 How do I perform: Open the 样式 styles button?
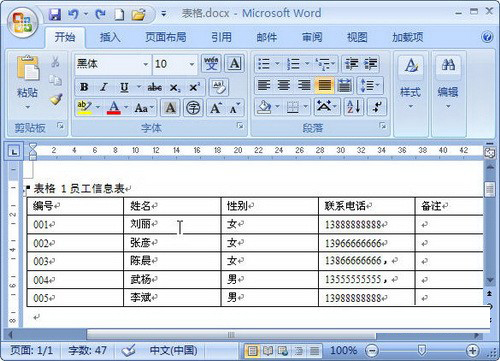tap(411, 83)
